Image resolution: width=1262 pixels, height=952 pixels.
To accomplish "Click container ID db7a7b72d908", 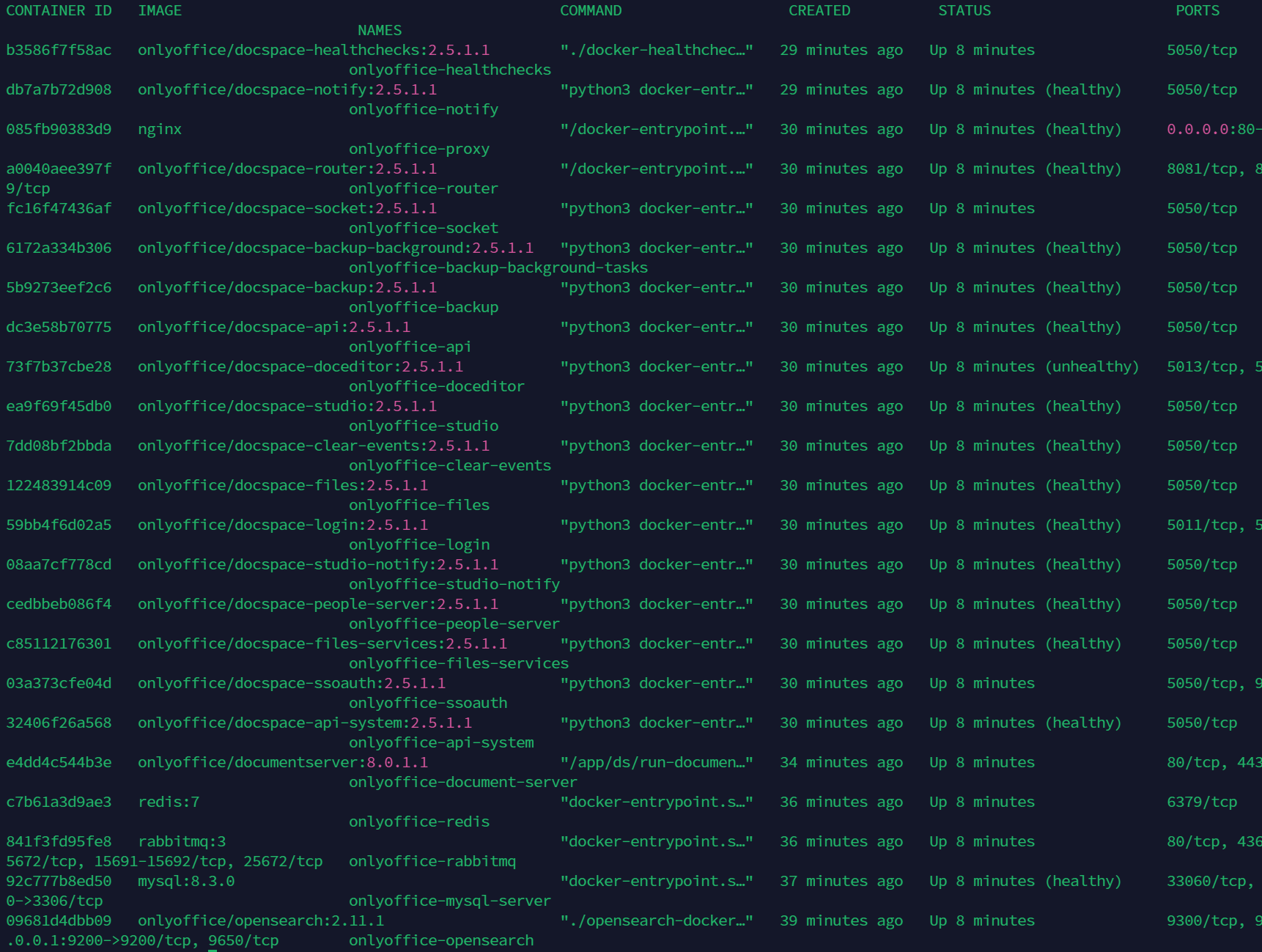I will click(59, 89).
